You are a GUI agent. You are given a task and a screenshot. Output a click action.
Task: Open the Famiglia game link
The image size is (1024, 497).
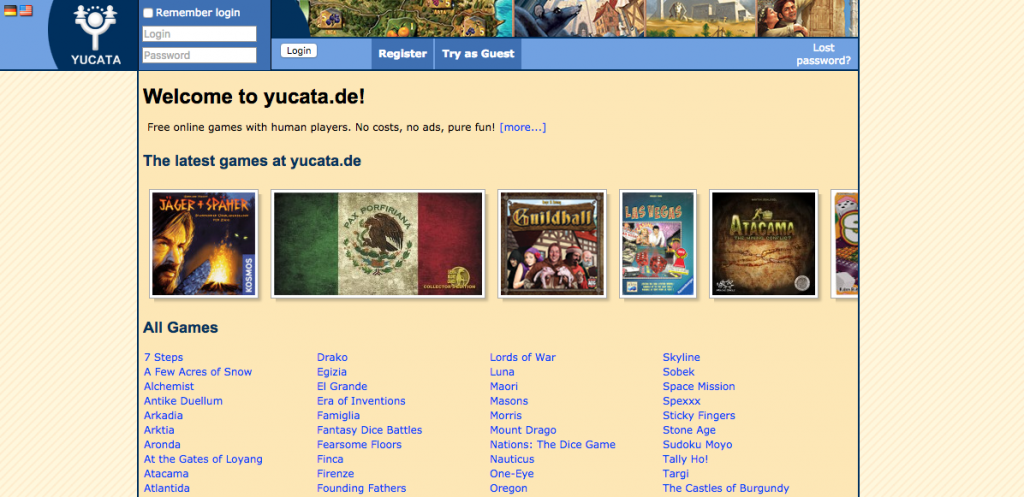[338, 415]
